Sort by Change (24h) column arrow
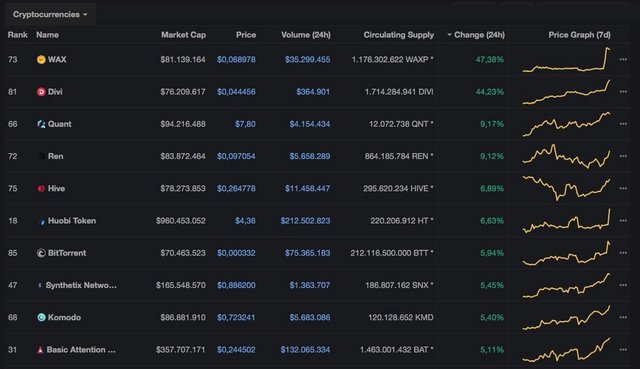The image size is (640, 369). pos(449,35)
